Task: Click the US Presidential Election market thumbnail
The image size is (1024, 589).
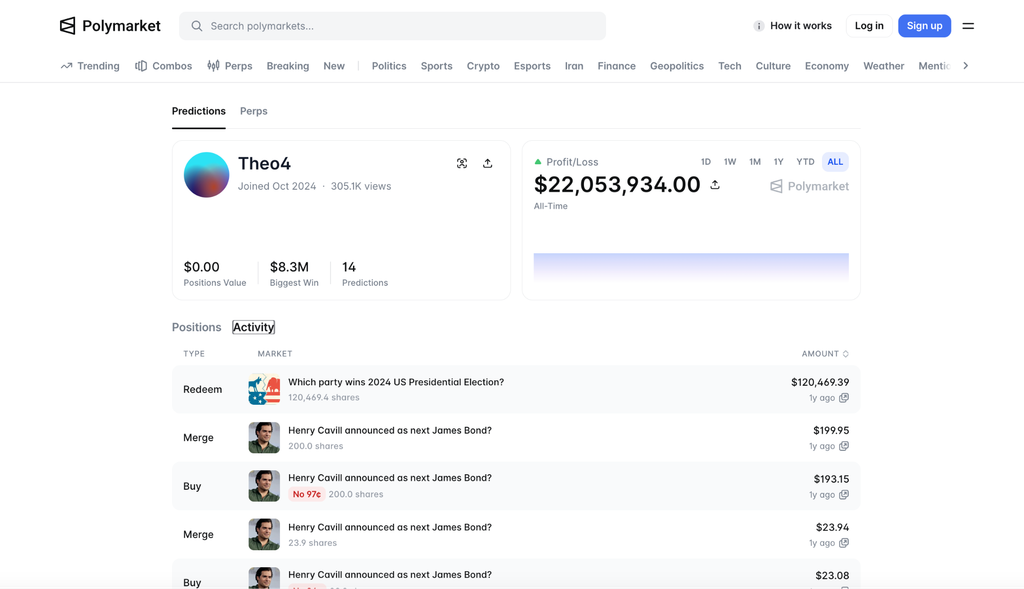Action: point(264,389)
